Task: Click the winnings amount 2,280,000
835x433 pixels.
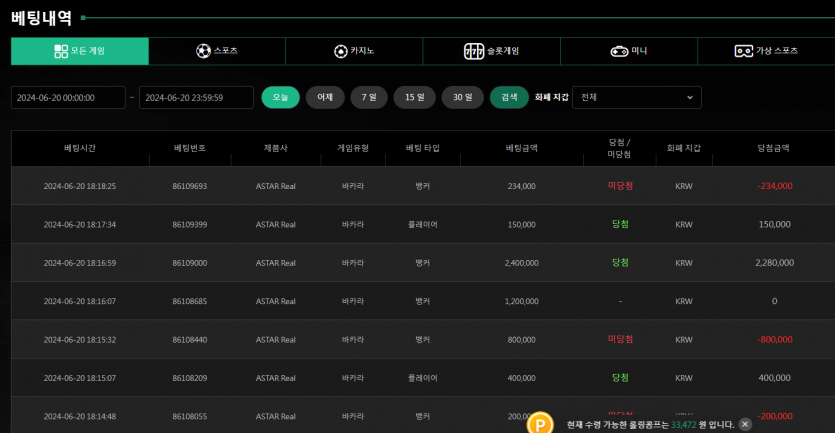Action: tap(775, 263)
